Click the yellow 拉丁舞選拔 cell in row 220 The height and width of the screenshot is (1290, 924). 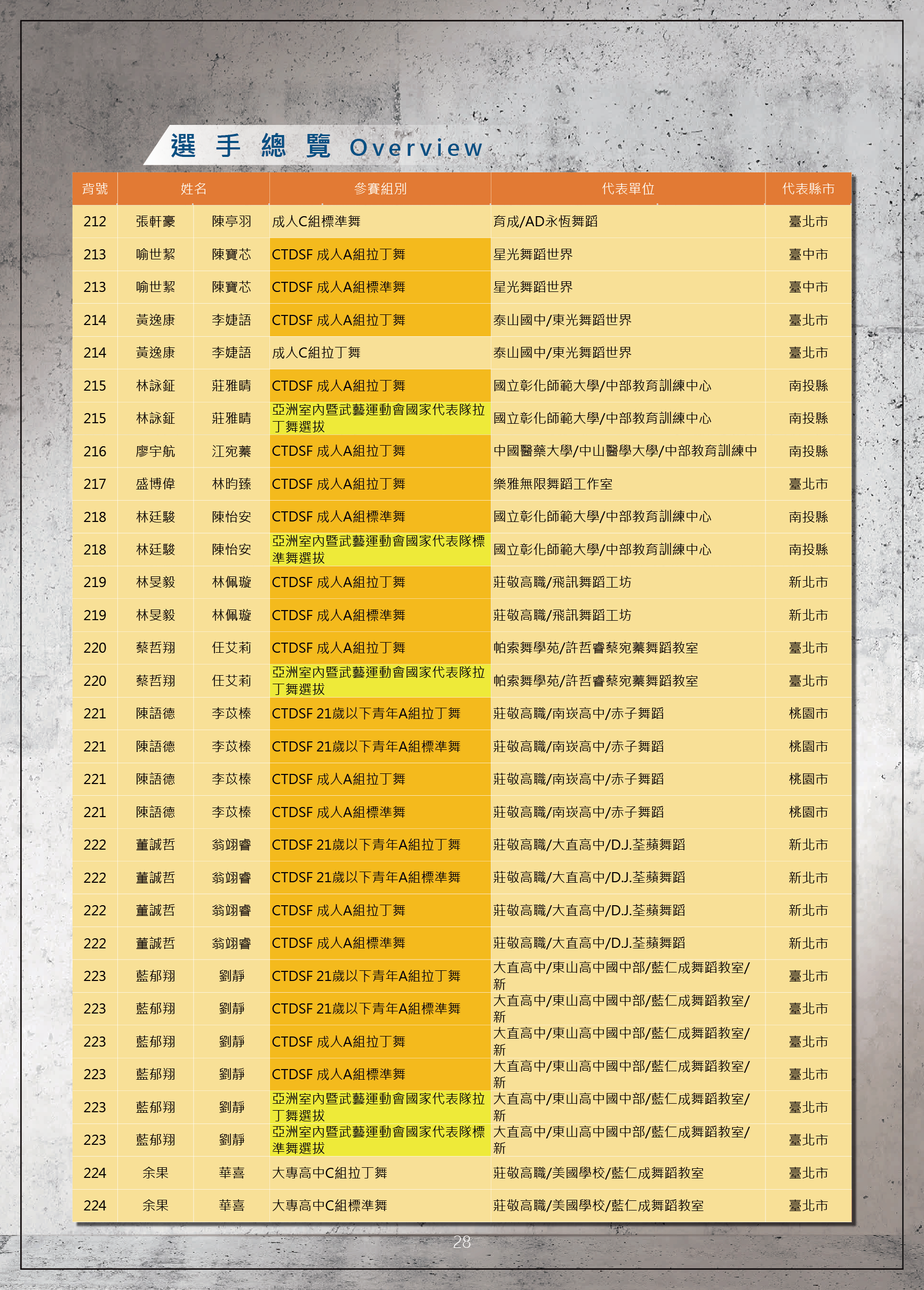[380, 681]
